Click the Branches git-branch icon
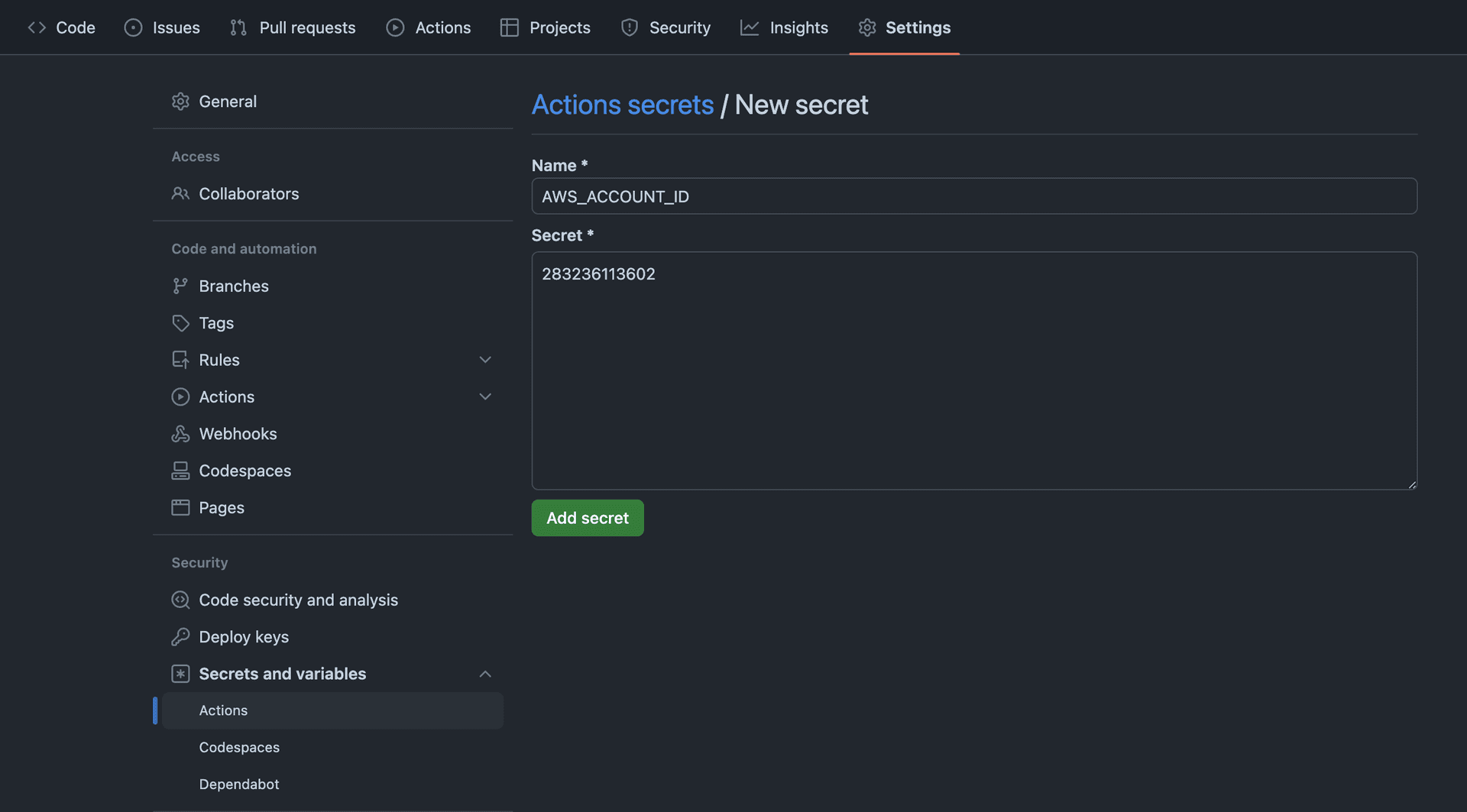The width and height of the screenshot is (1467, 812). click(x=180, y=286)
